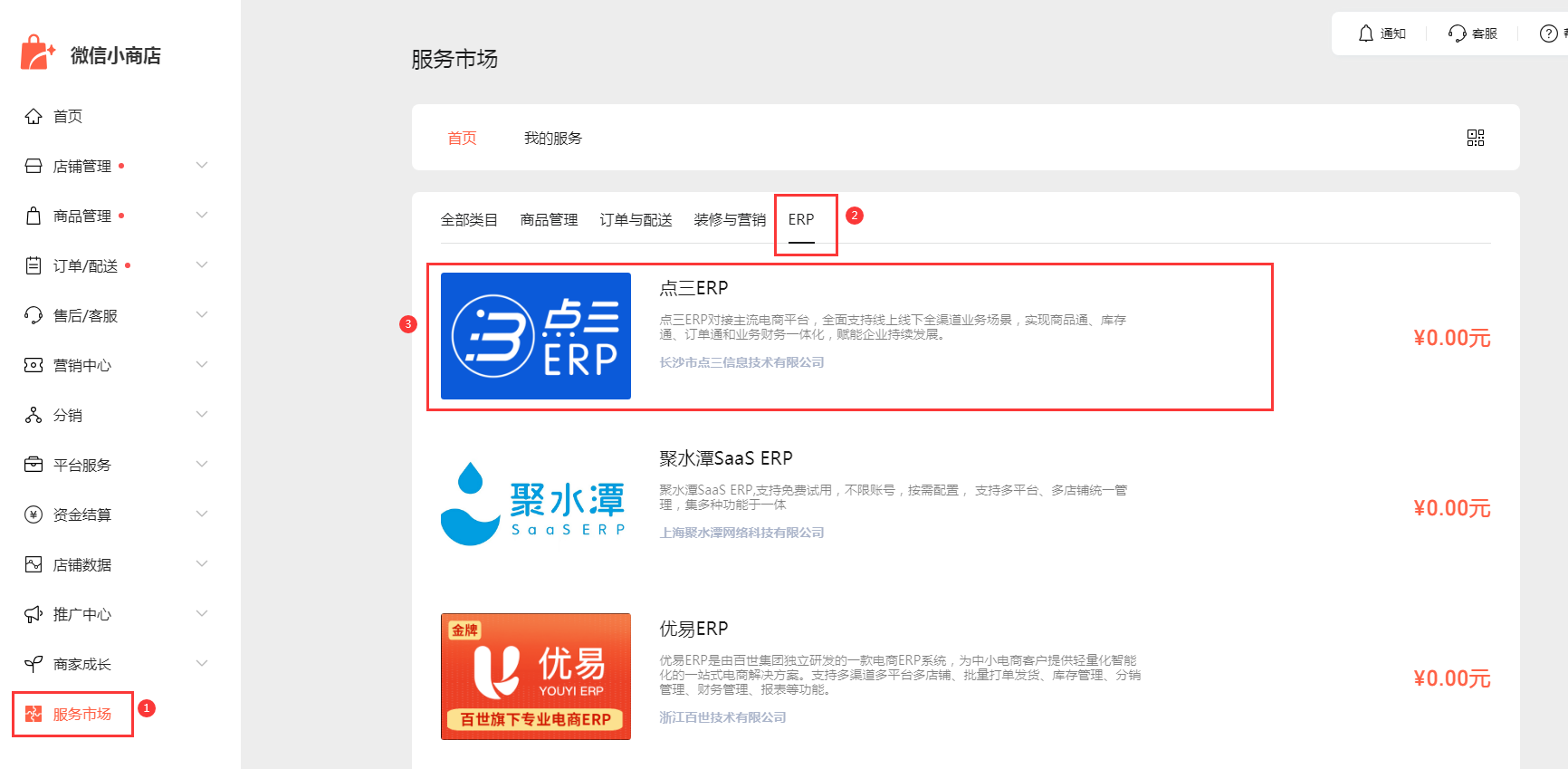Expand the 商家成长 menu chevron
1568x769 pixels.
pyautogui.click(x=202, y=663)
